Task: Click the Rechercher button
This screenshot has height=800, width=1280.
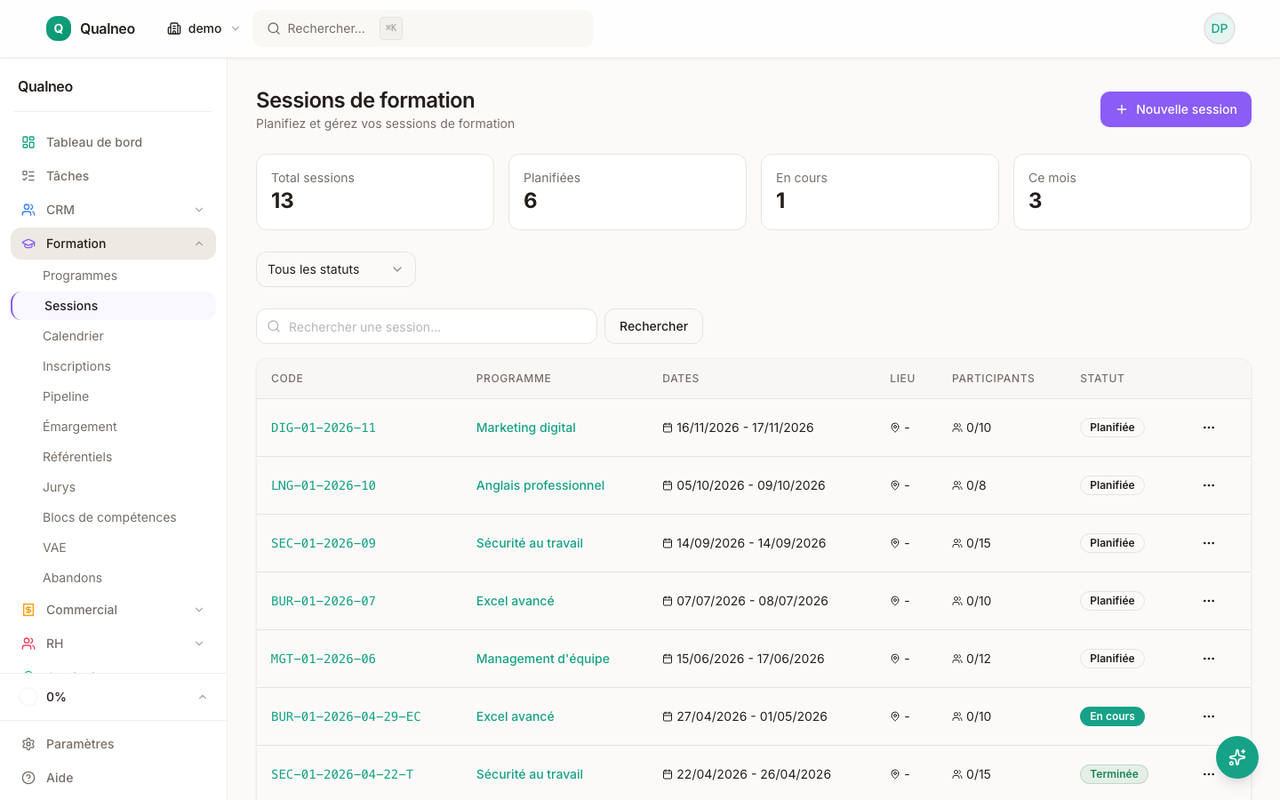Action: (654, 326)
